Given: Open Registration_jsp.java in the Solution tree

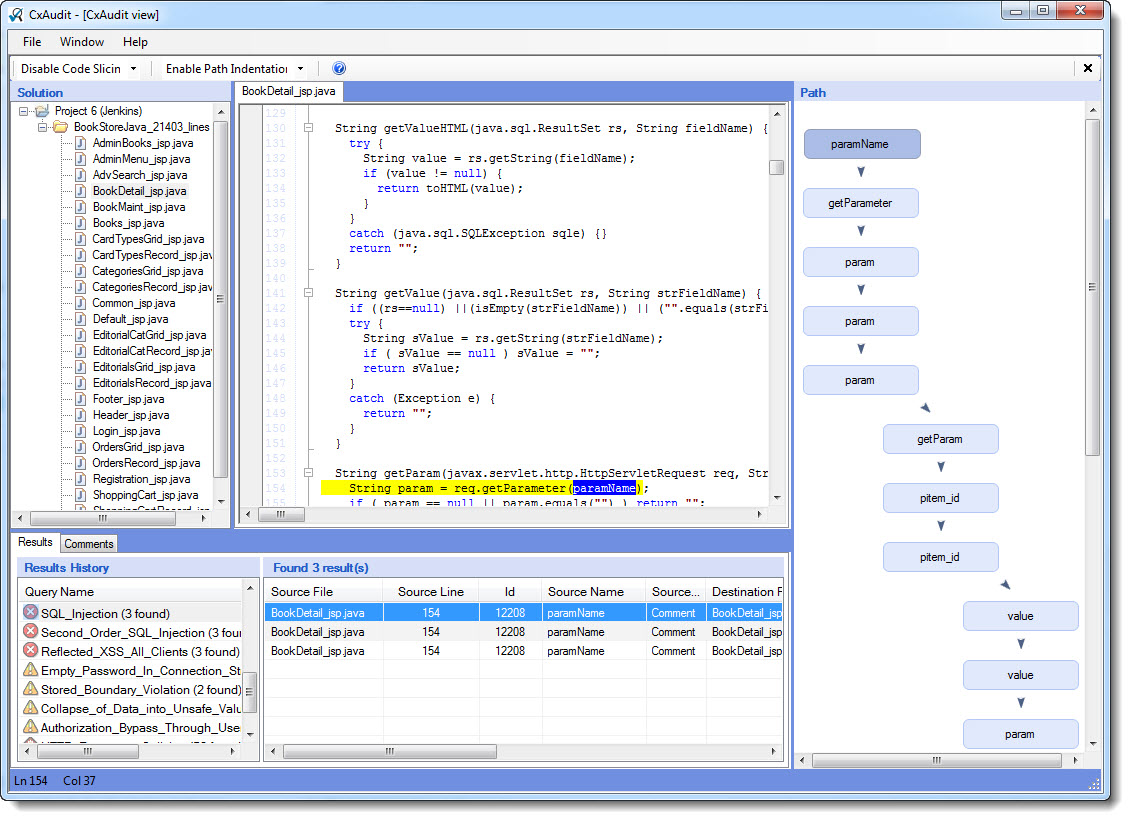Looking at the screenshot, I should [x=141, y=479].
